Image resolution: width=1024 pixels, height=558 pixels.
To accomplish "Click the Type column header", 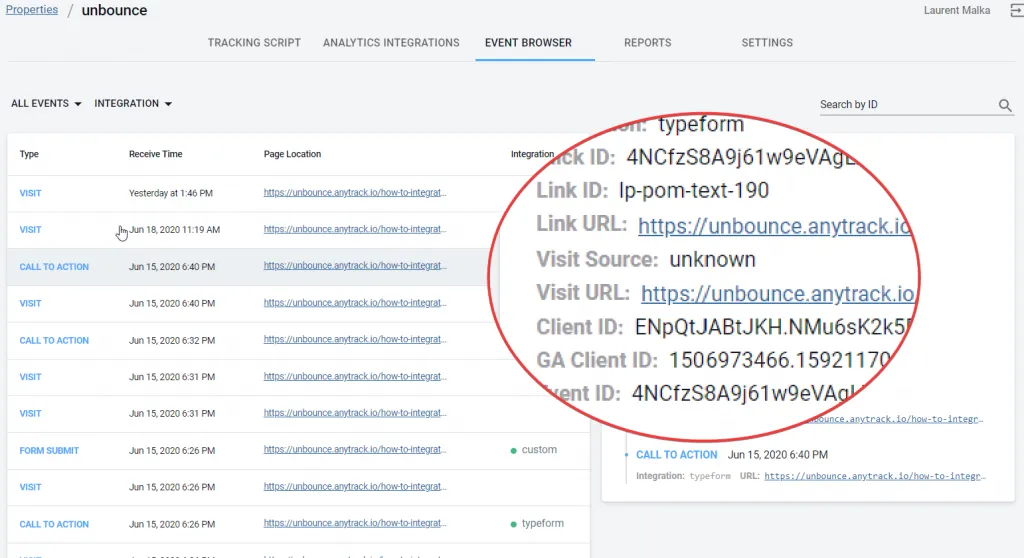I will pos(29,154).
